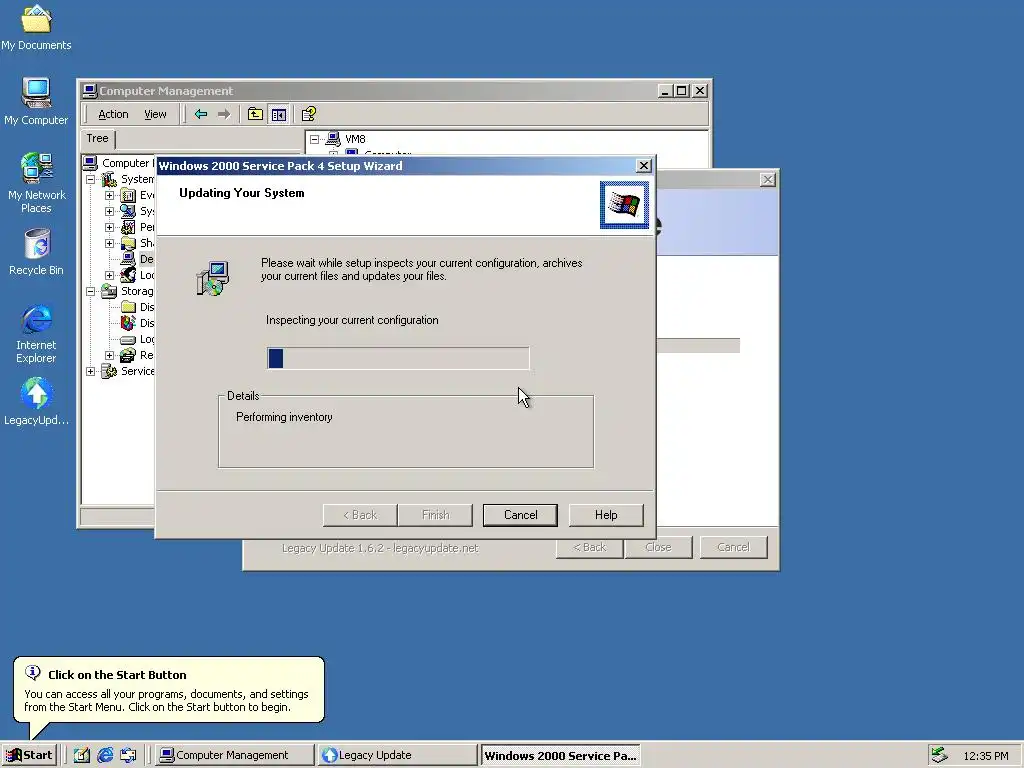Select the VM8 item in right pane
The image size is (1024, 768).
click(x=355, y=139)
